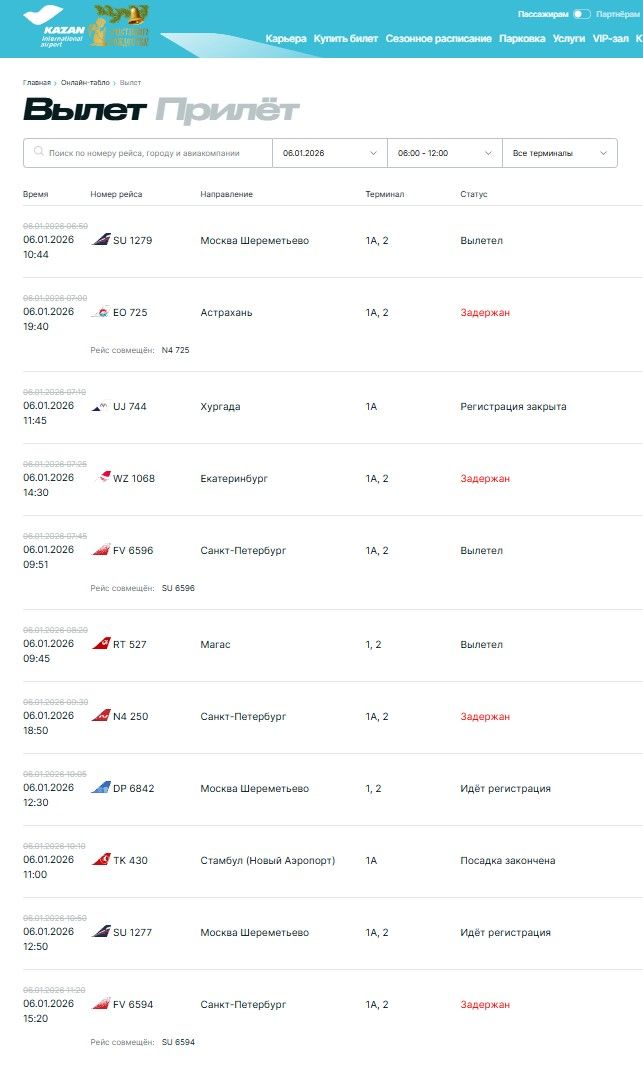Go to Главная in the breadcrumb
Image resolution: width=643 pixels, height=1066 pixels.
tap(37, 82)
